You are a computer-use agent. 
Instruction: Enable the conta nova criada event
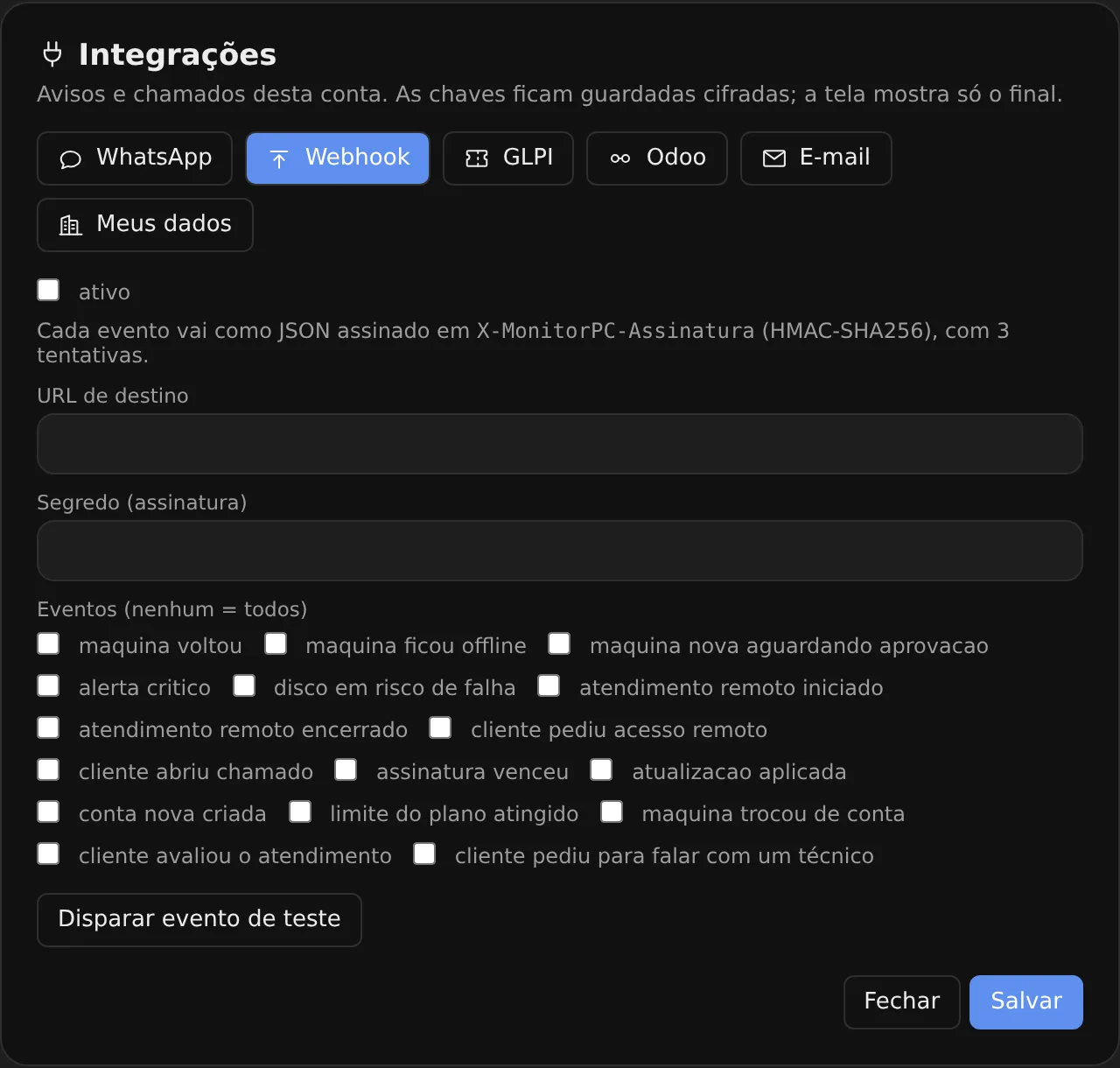48,812
